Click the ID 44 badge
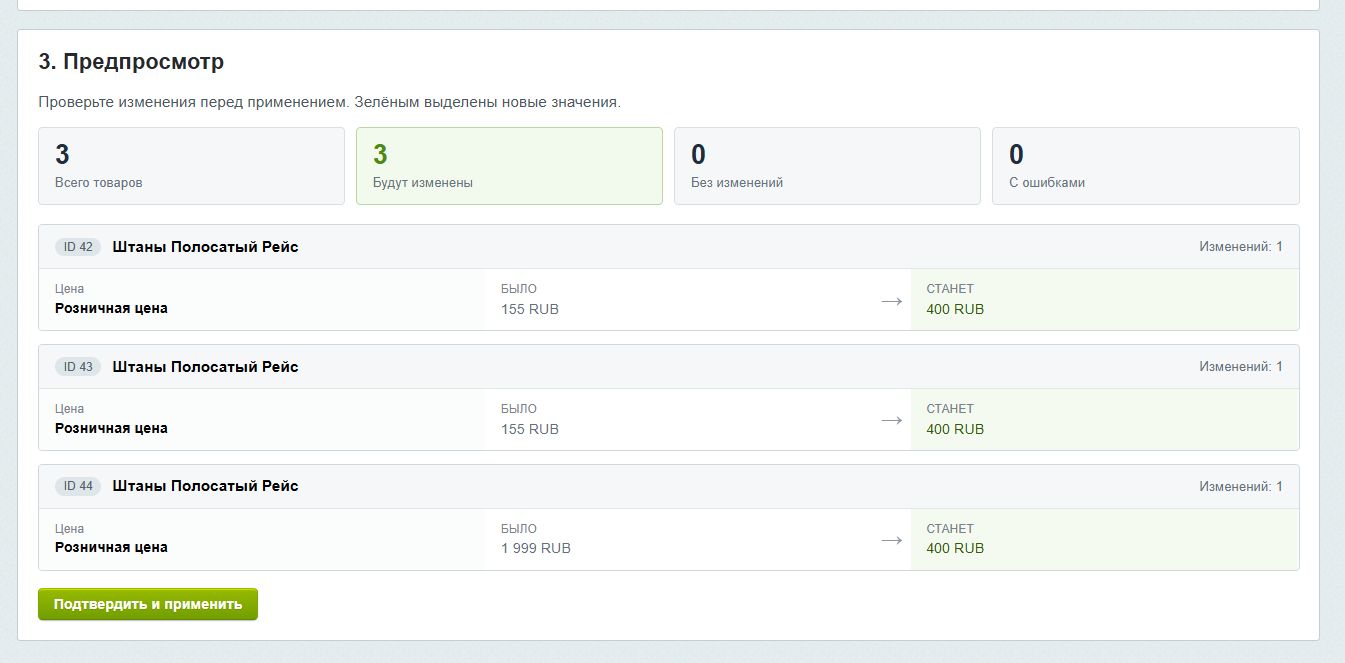Screen dimensions: 1345x663 [78, 486]
